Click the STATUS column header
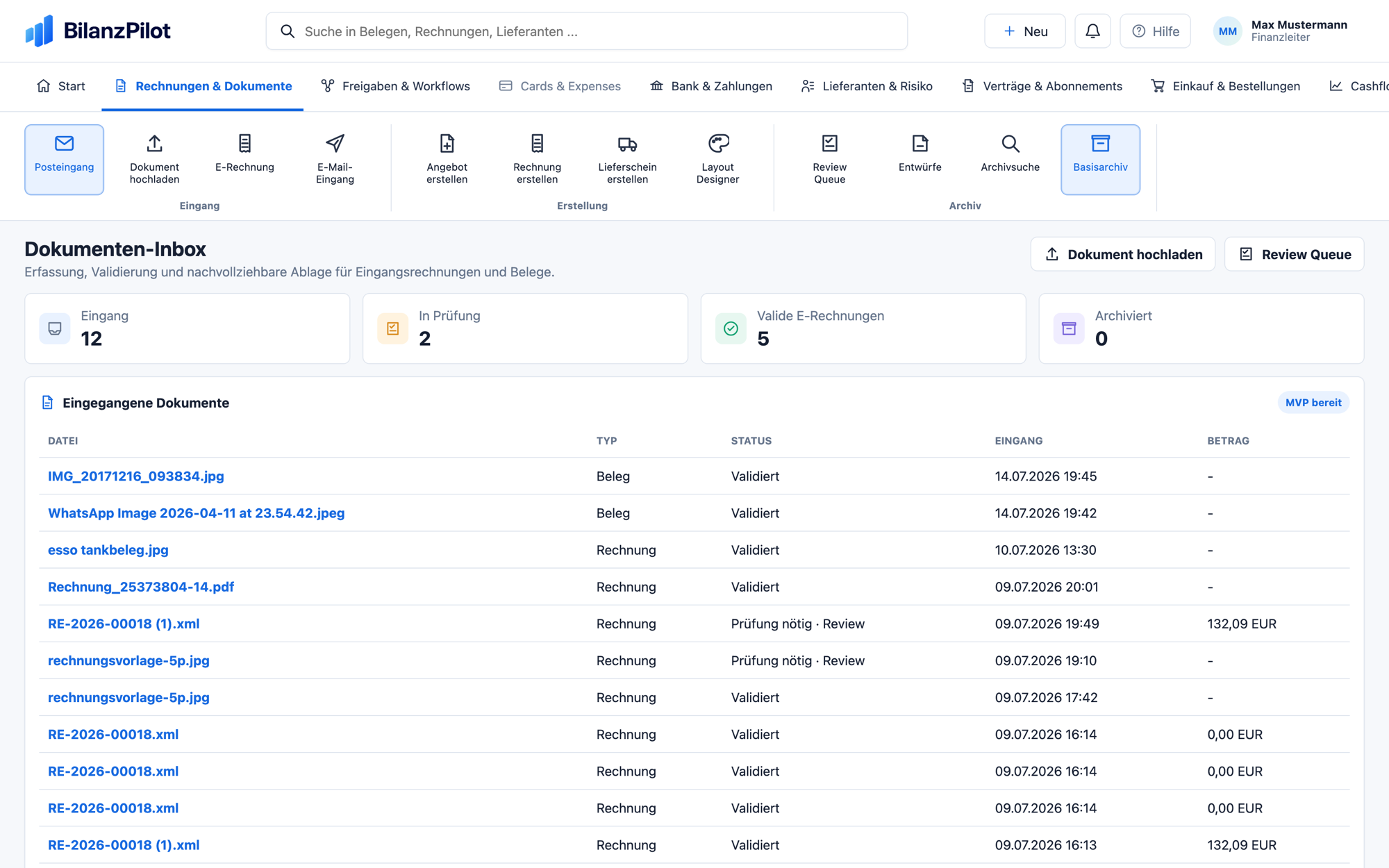Image resolution: width=1389 pixels, height=868 pixels. pyautogui.click(x=751, y=441)
